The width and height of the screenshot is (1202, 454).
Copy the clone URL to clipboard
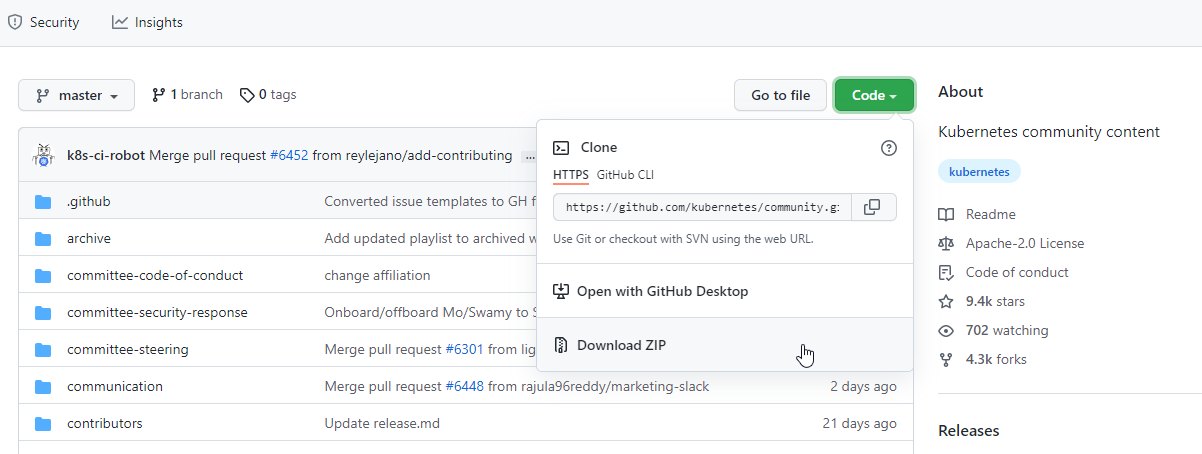click(x=873, y=207)
